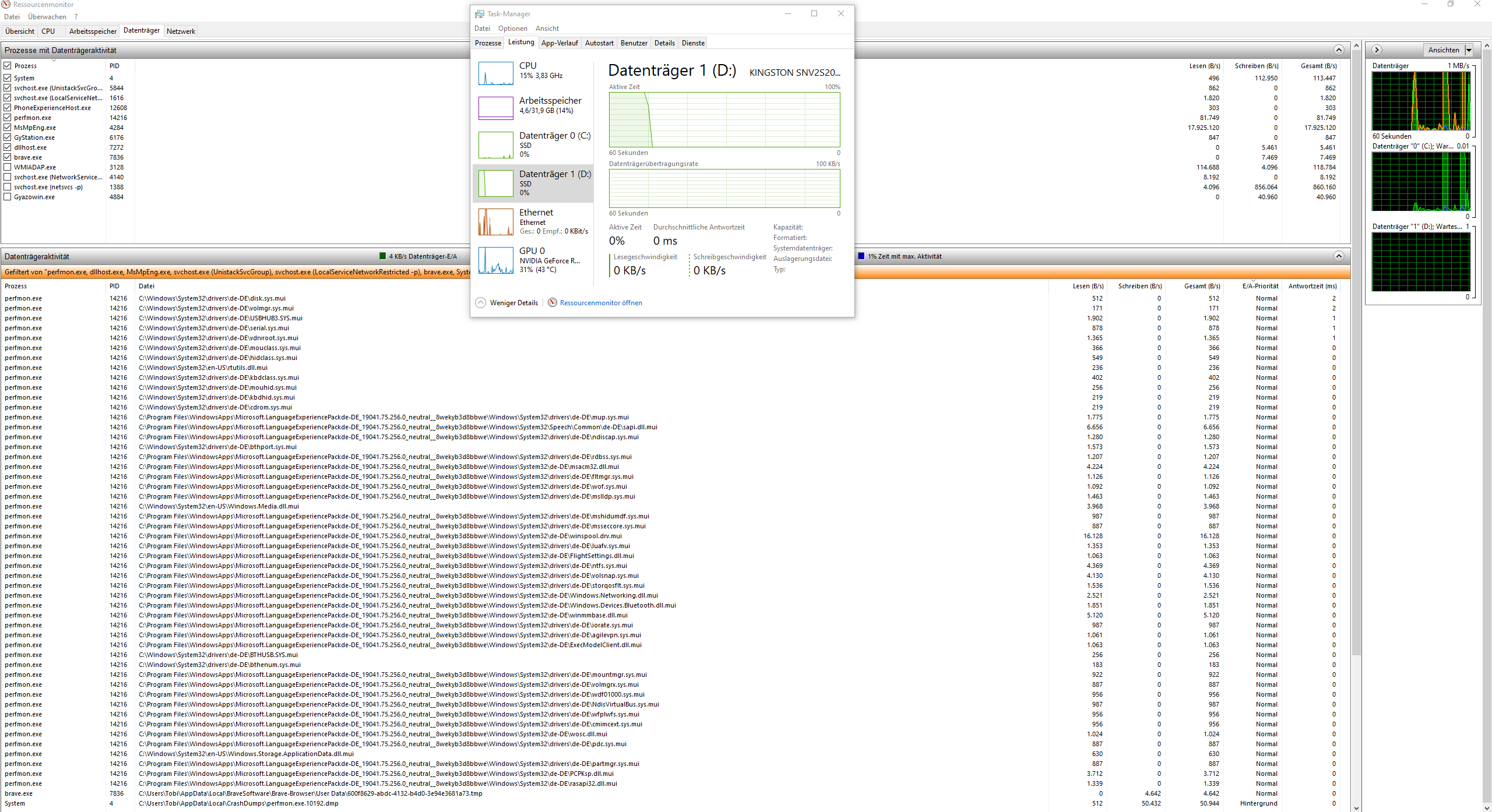
Task: Sort by Antwortzeit (ms) column header
Action: pos(1312,286)
